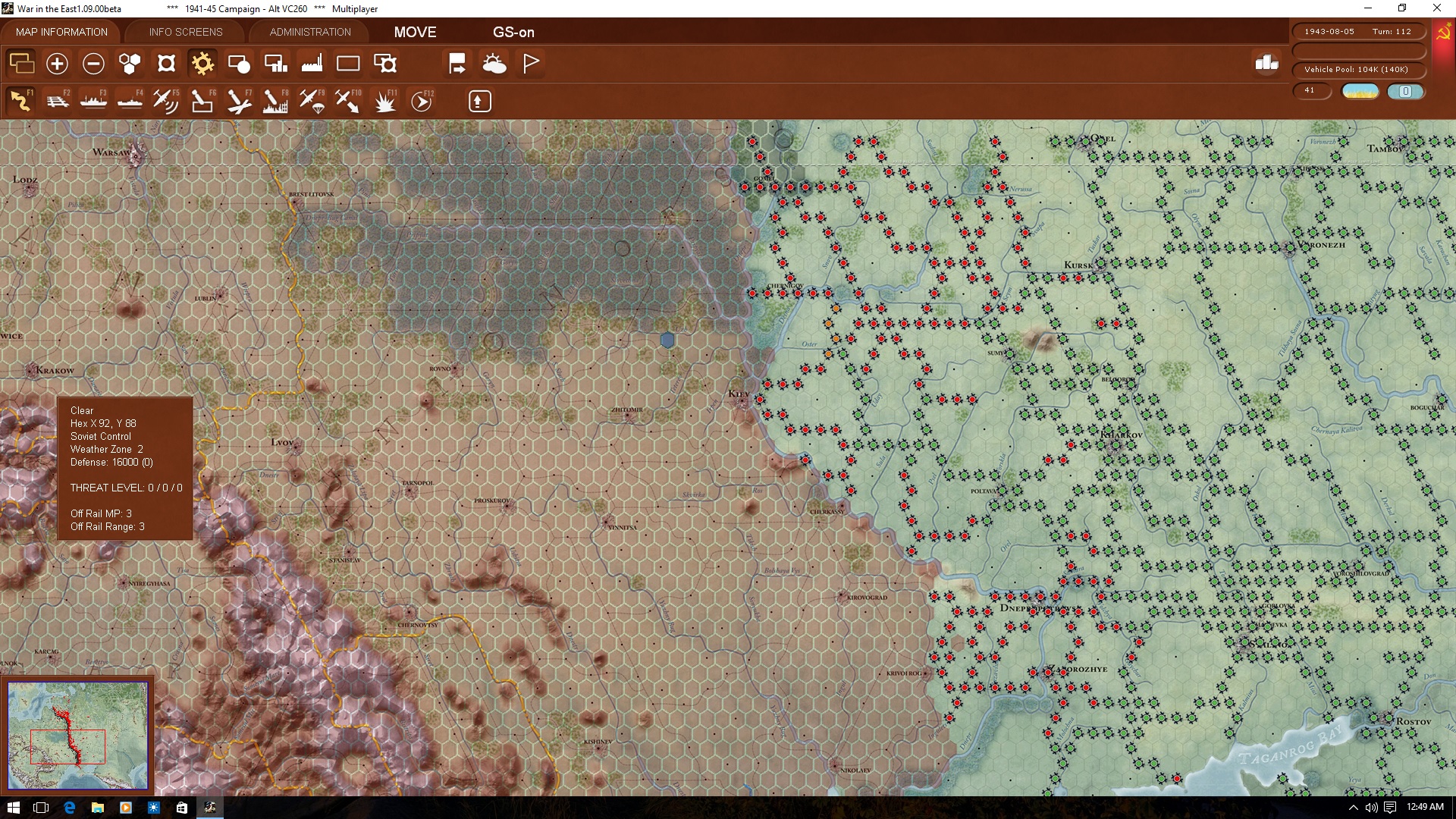Image resolution: width=1456 pixels, height=819 pixels.
Task: Open the Microsoft Store taskbar icon
Action: (182, 808)
